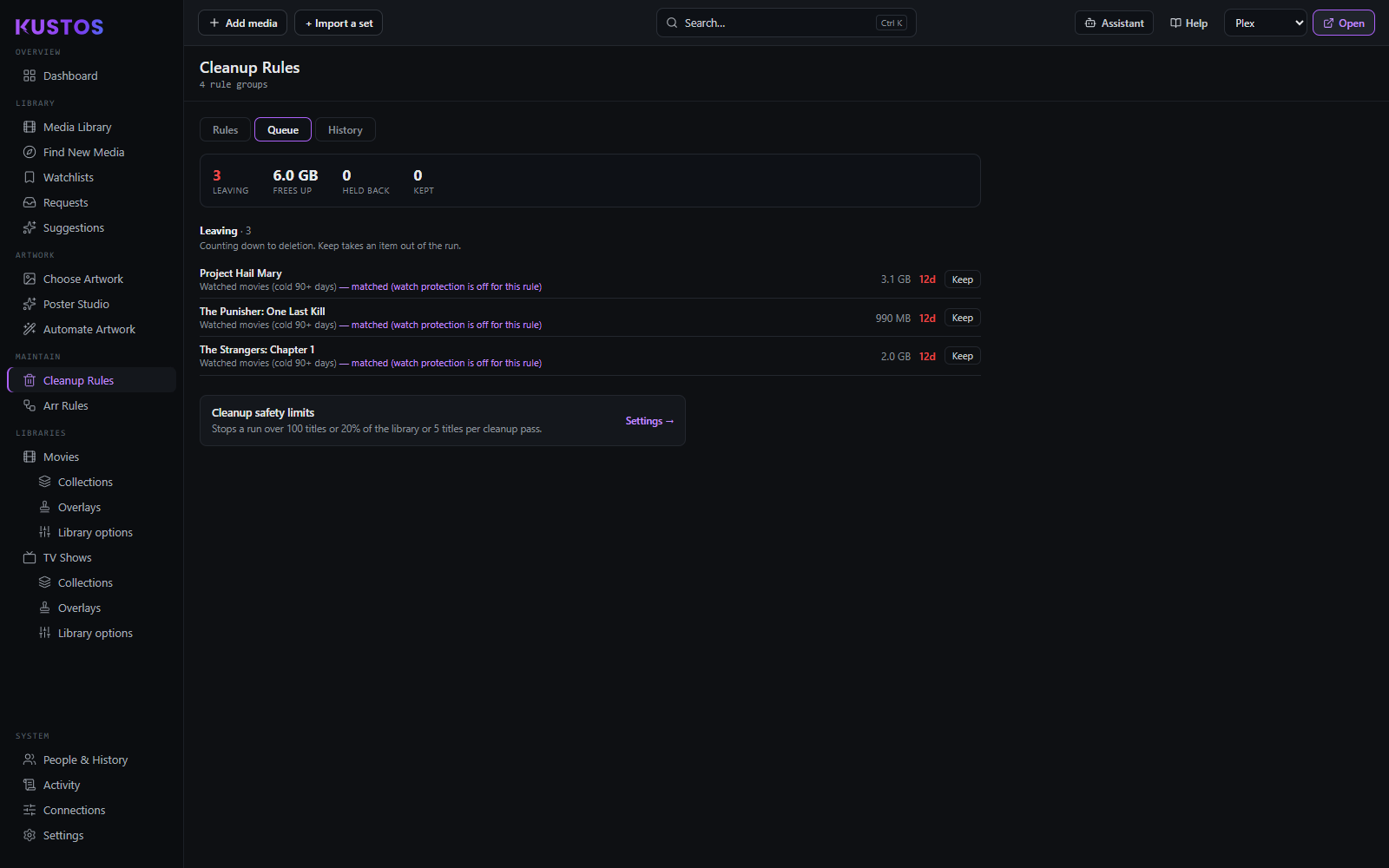Click the Poster Studio sparkle icon
Viewport: 1389px width, 868px height.
pos(30,304)
